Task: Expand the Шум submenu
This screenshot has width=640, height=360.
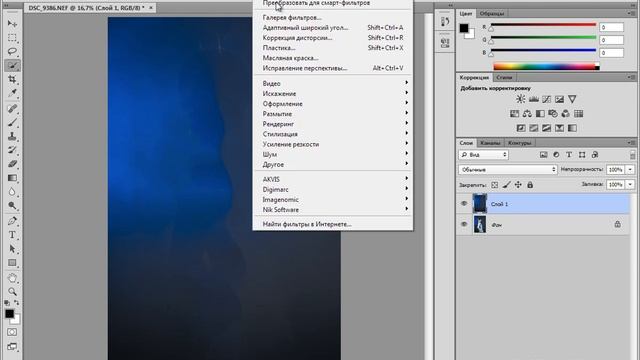Action: pos(333,154)
